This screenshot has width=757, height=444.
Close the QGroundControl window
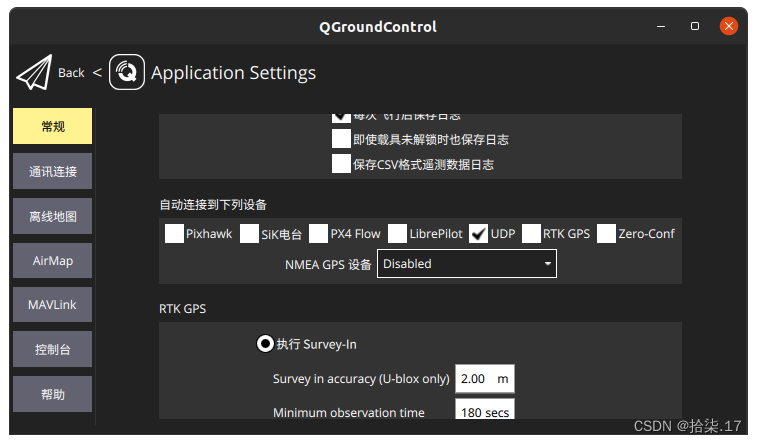729,26
